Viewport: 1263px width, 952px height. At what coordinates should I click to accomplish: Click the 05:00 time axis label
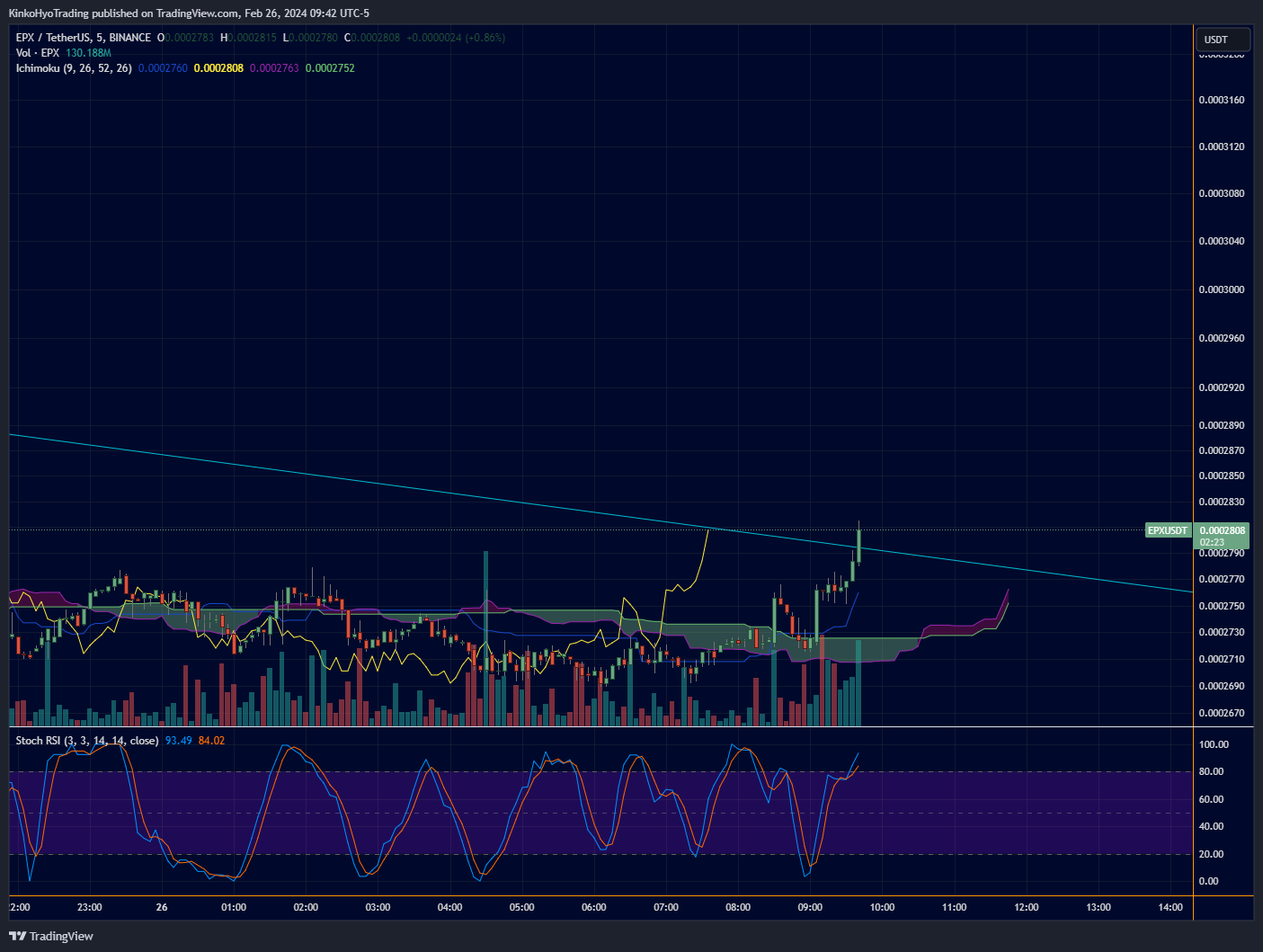click(x=522, y=907)
